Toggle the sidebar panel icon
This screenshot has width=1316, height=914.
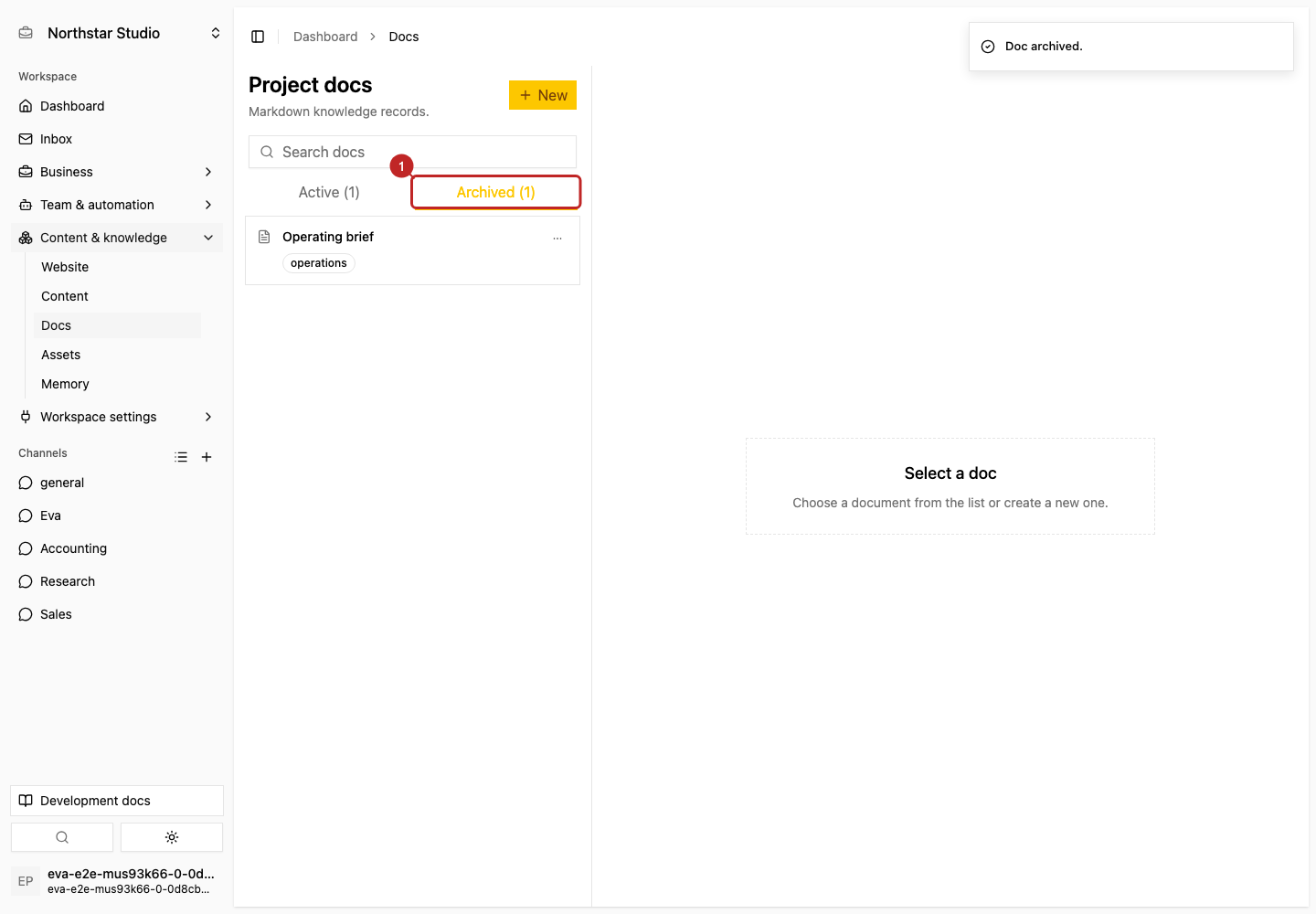258,37
